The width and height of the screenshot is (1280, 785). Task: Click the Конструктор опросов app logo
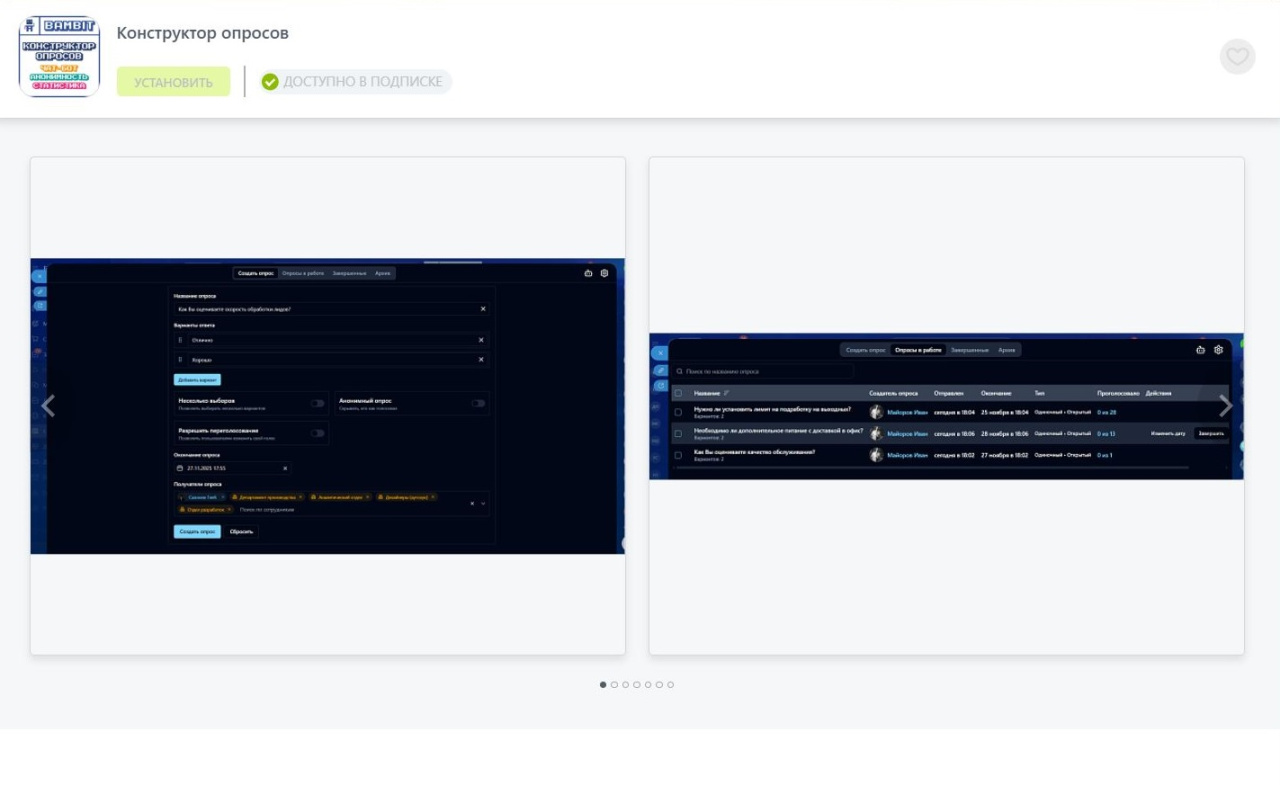tap(59, 56)
